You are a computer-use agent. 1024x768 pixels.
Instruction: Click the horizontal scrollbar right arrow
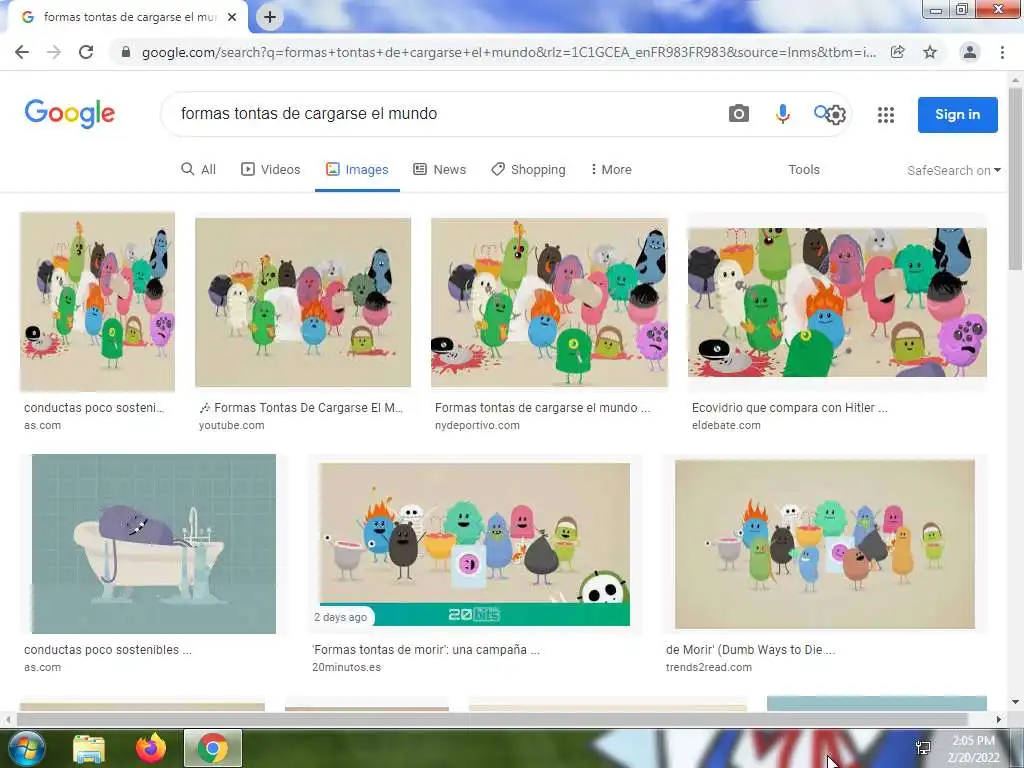(x=999, y=720)
